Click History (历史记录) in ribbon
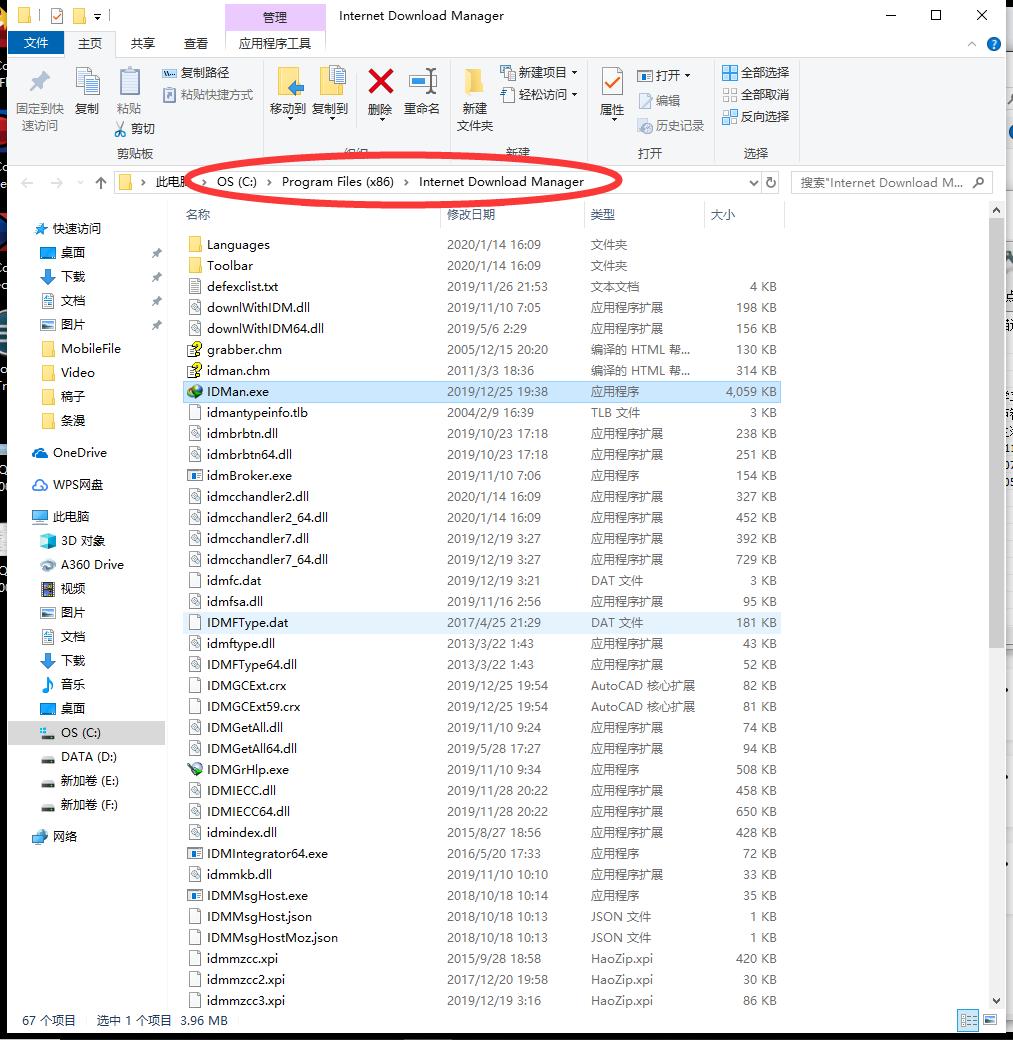The height and width of the screenshot is (1040, 1013). (670, 125)
